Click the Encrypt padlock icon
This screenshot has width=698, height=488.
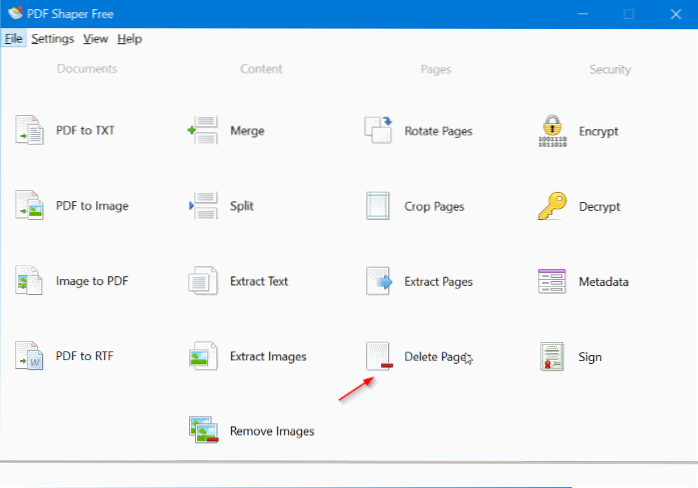(552, 130)
